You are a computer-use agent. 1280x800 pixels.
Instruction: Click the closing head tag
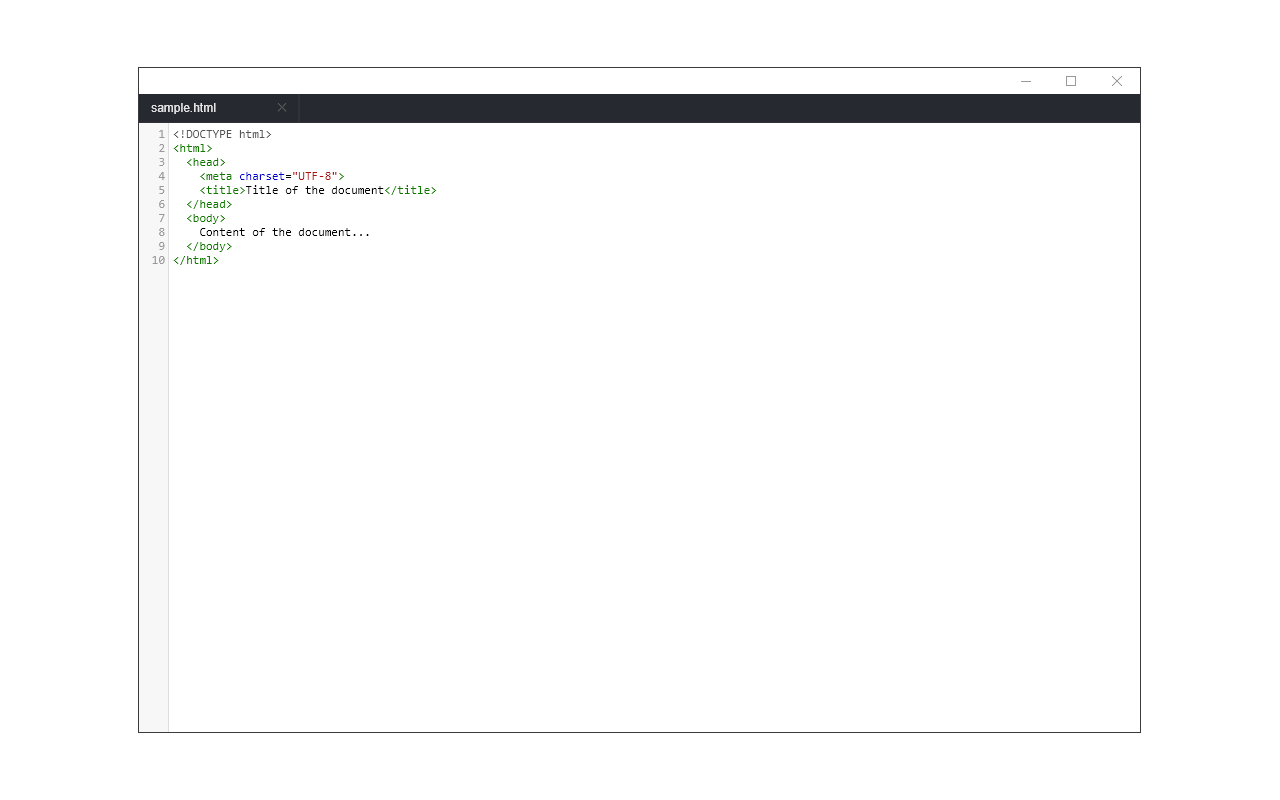tap(208, 203)
